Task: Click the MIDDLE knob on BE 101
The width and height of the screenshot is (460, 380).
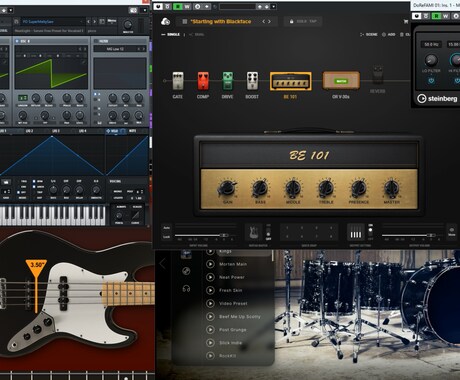Action: click(293, 188)
